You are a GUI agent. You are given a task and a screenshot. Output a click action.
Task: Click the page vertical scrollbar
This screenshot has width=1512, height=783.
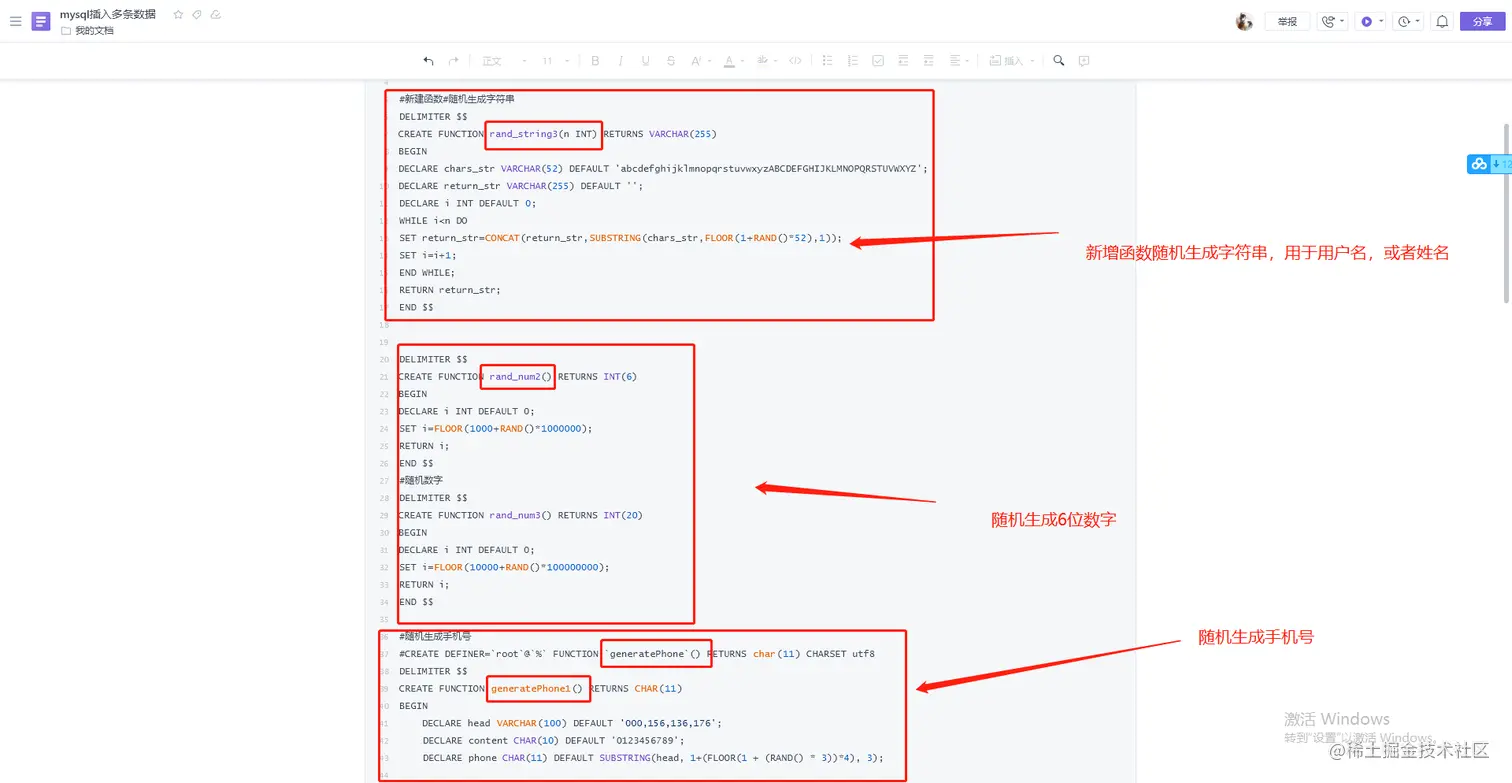point(1507,212)
